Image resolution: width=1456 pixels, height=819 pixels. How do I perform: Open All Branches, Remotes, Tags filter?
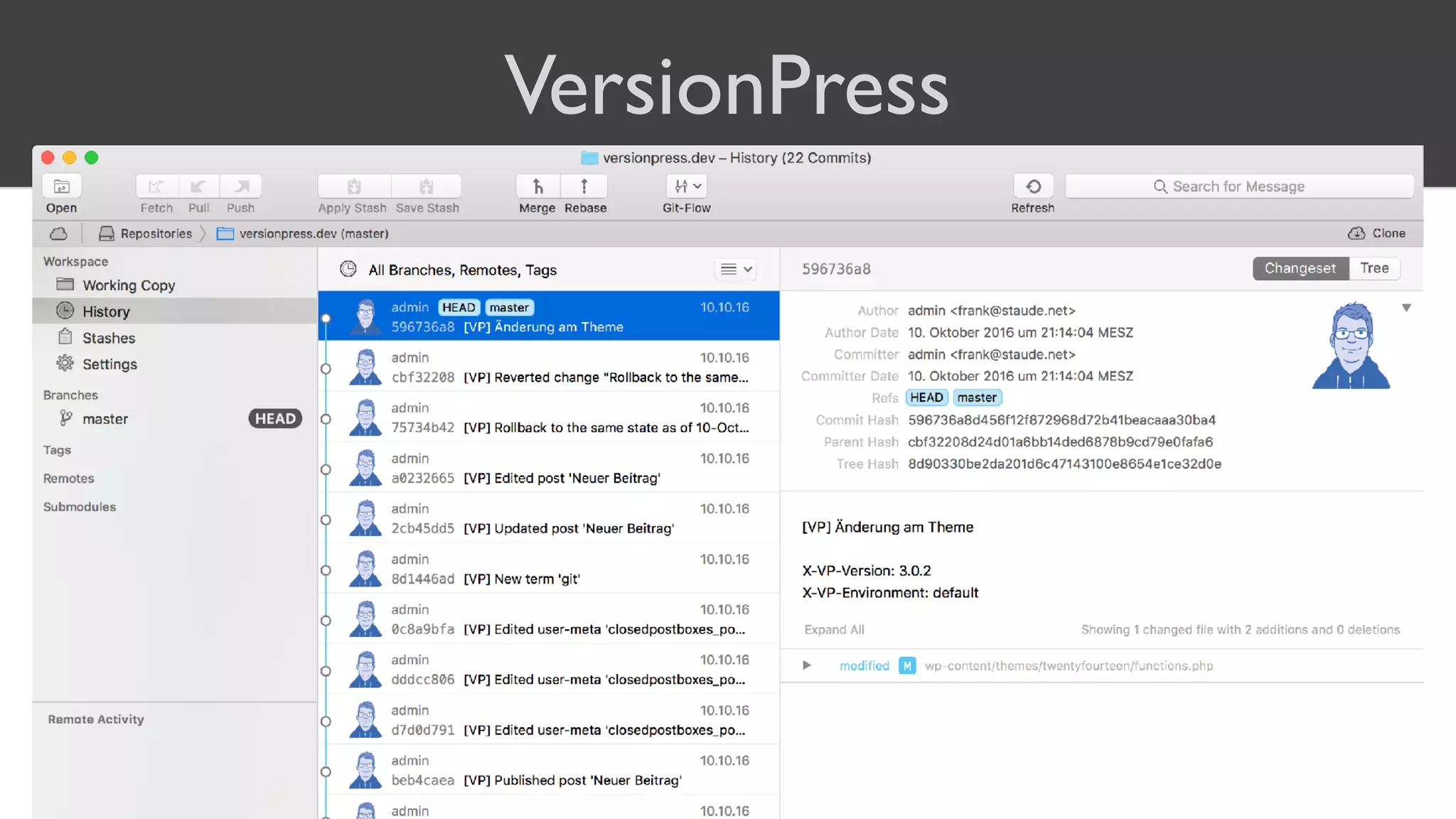pyautogui.click(x=462, y=270)
